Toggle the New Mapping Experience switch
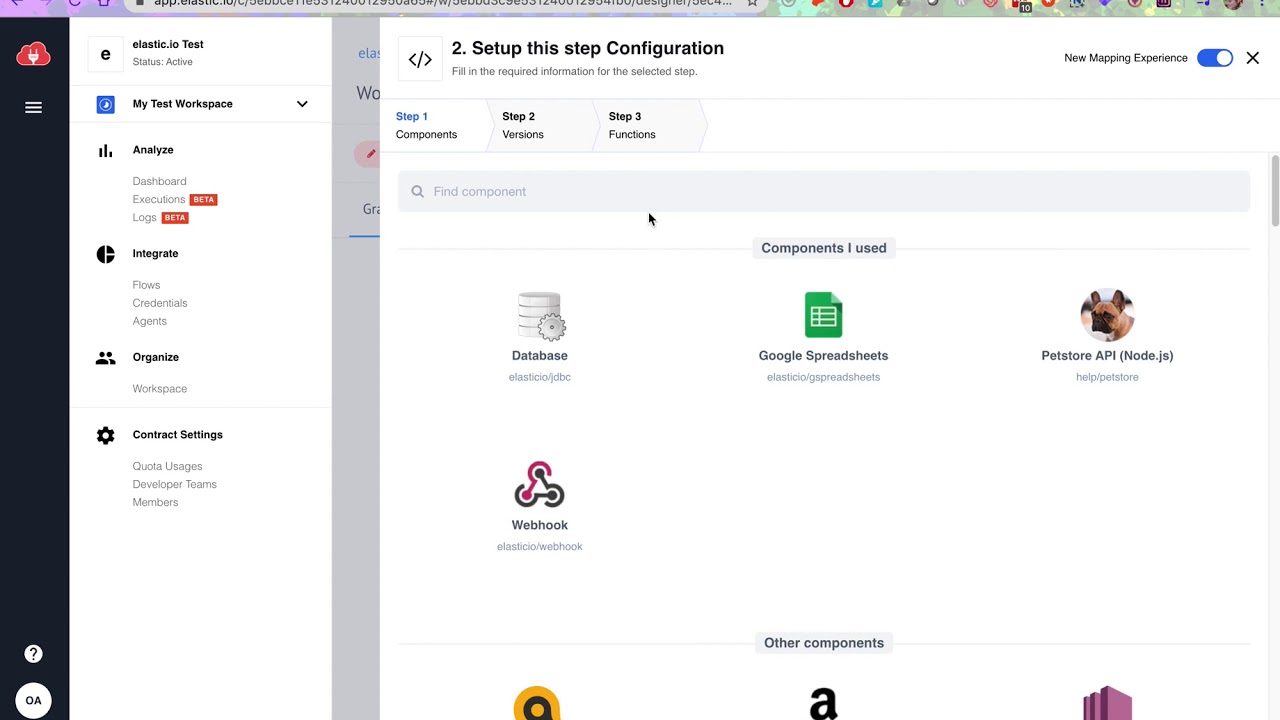Image resolution: width=1280 pixels, height=720 pixels. tap(1215, 58)
